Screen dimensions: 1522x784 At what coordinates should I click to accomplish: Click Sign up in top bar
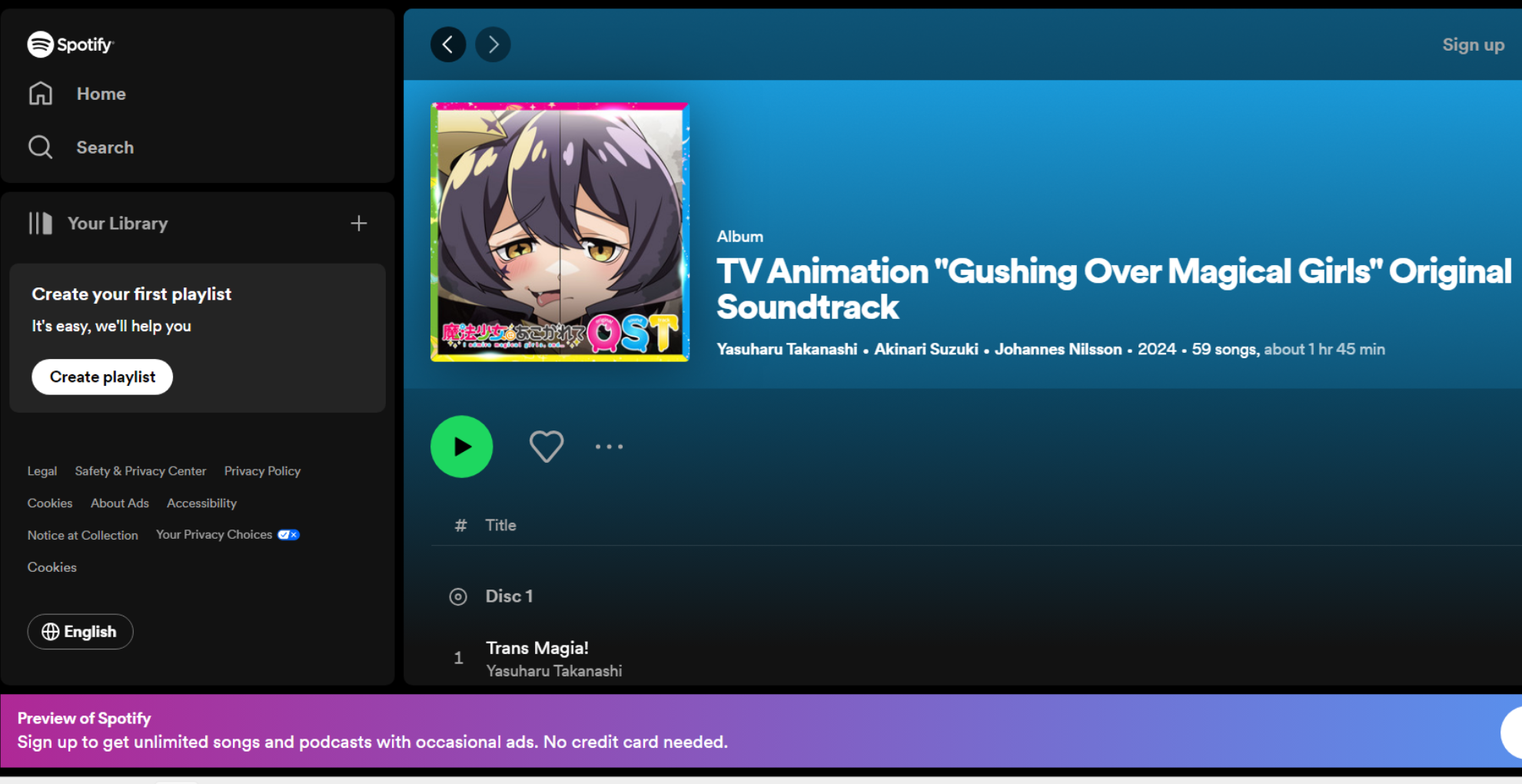click(x=1473, y=45)
